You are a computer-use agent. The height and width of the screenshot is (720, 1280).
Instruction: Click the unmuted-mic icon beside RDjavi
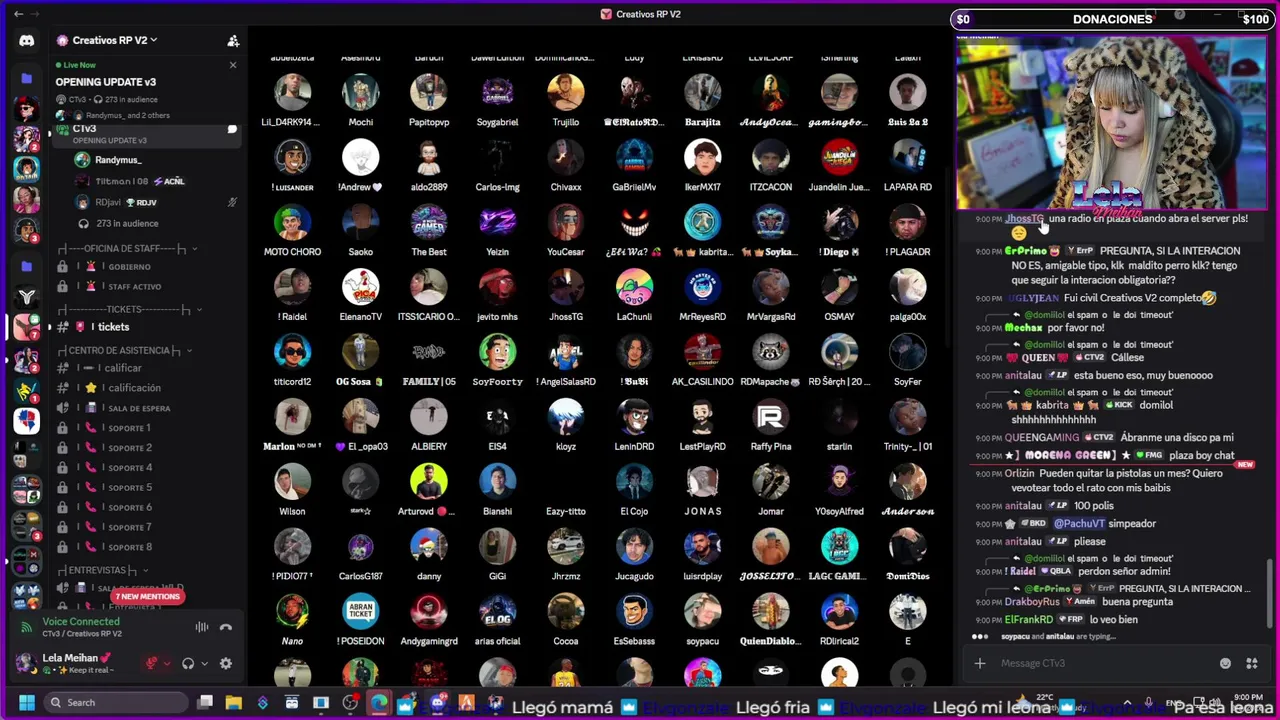click(232, 202)
